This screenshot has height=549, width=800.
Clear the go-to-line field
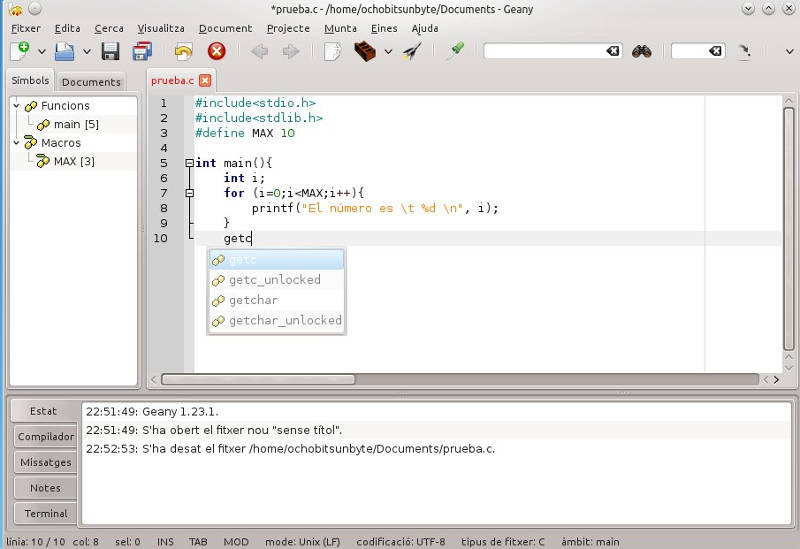pos(716,51)
